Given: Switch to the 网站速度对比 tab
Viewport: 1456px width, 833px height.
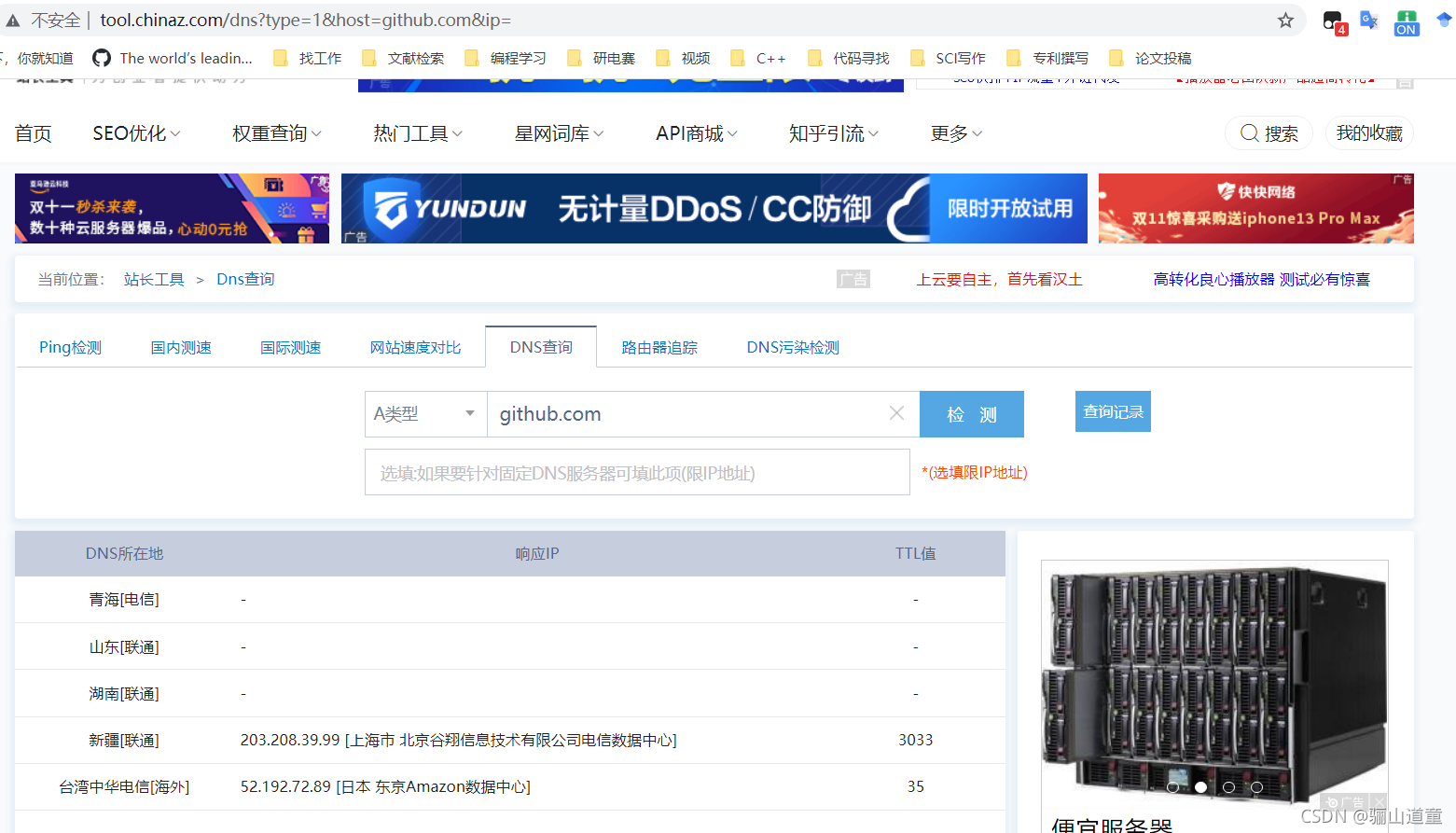Looking at the screenshot, I should pyautogui.click(x=415, y=347).
